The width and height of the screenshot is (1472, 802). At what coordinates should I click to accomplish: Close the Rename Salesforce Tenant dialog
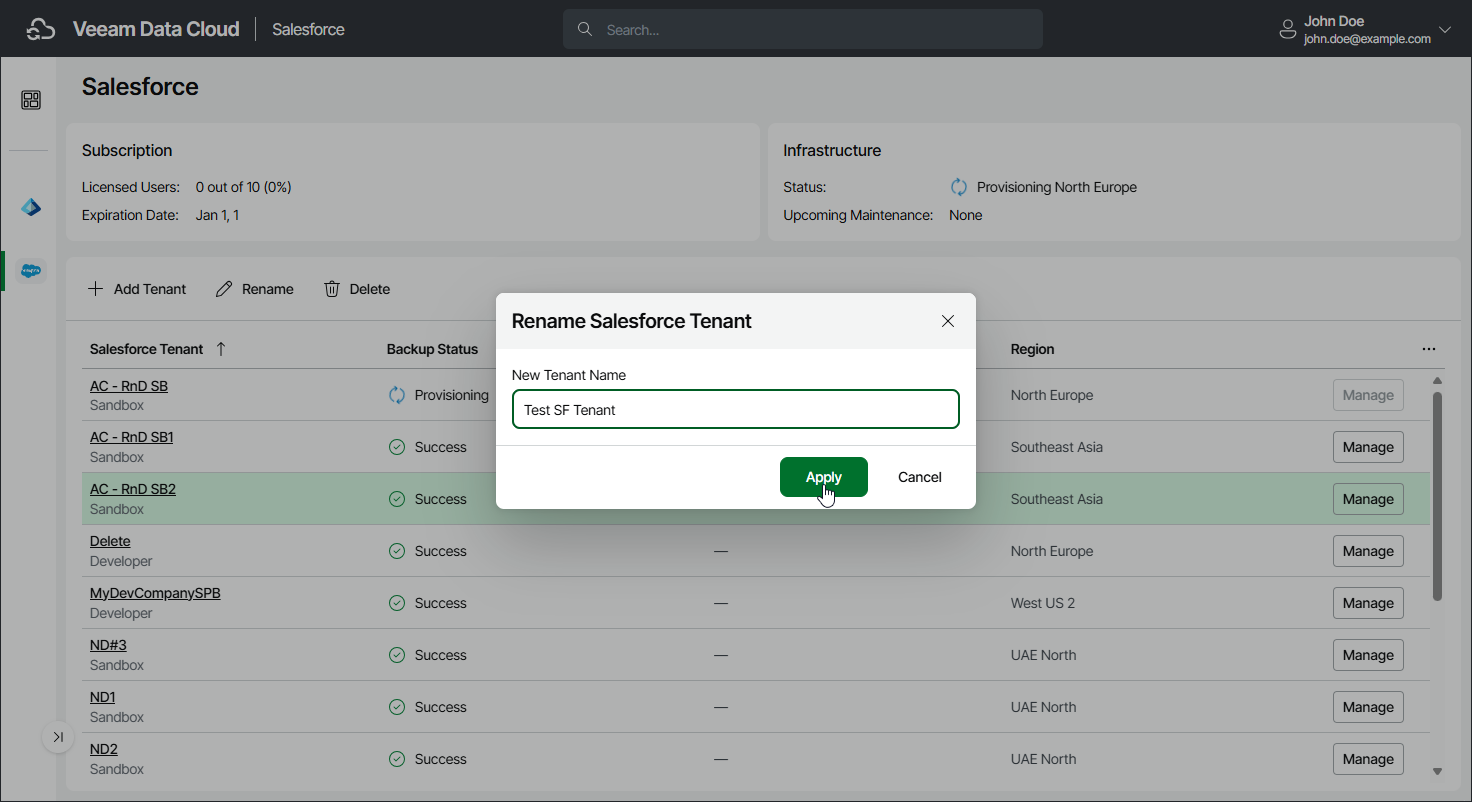[x=948, y=321]
